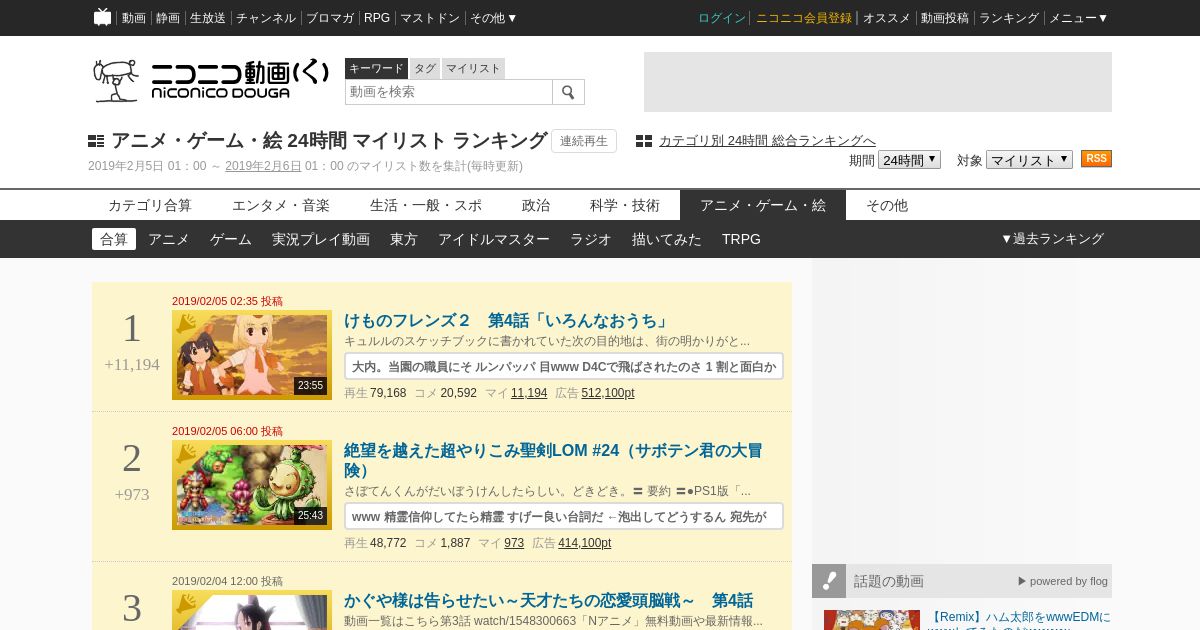1200x630 pixels.
Task: Select 東方 subcategory
Action: (404, 239)
